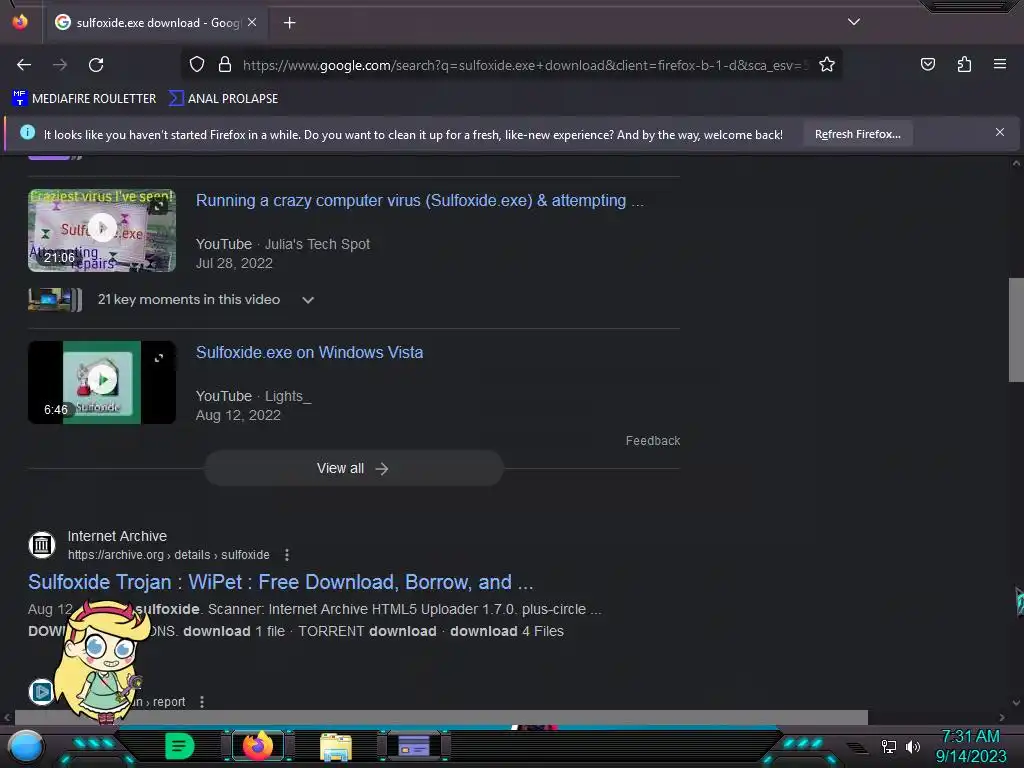Click the forward navigation arrow

click(60, 65)
